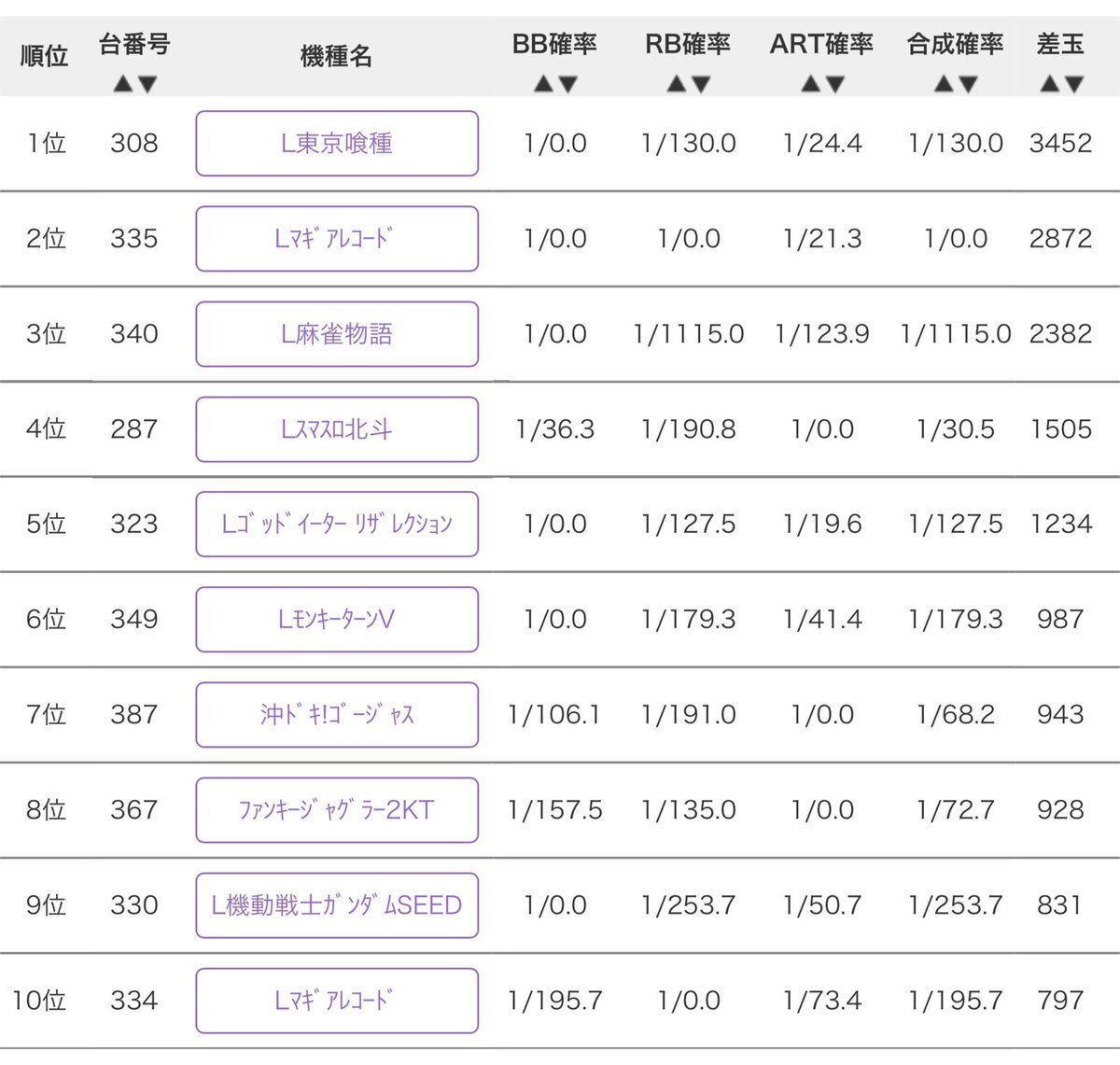
Task: Click 差玉 value 3452
Action: tap(1061, 144)
